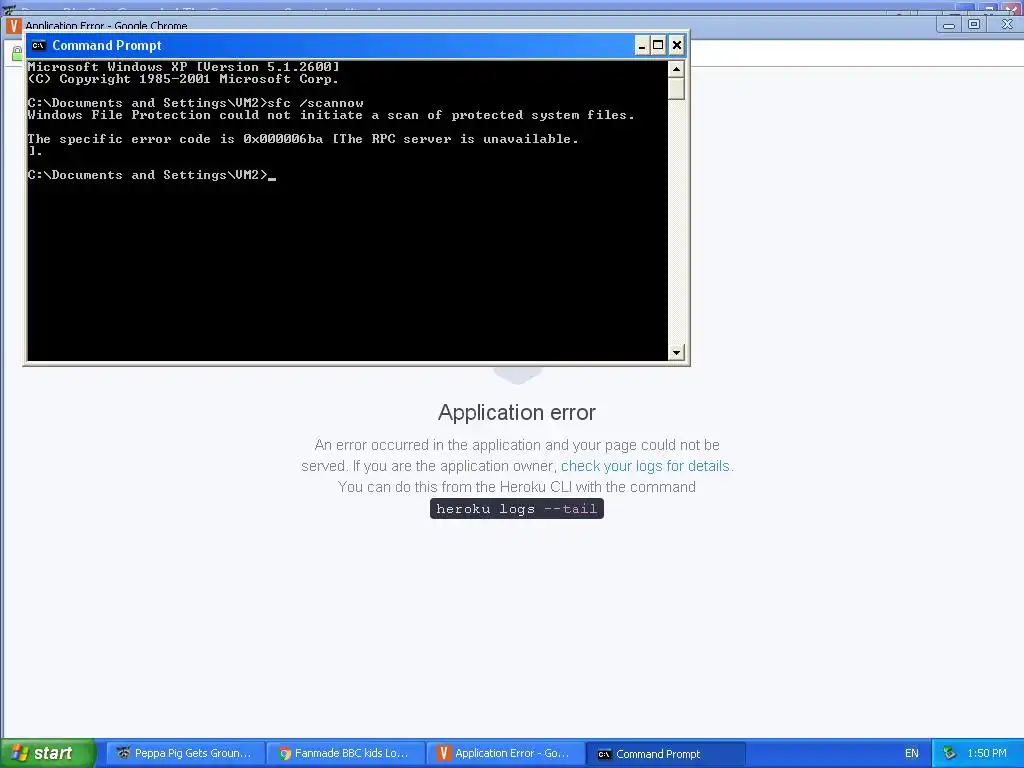Image resolution: width=1024 pixels, height=768 pixels.
Task: Click the 'Application error' heading
Action: point(517,412)
